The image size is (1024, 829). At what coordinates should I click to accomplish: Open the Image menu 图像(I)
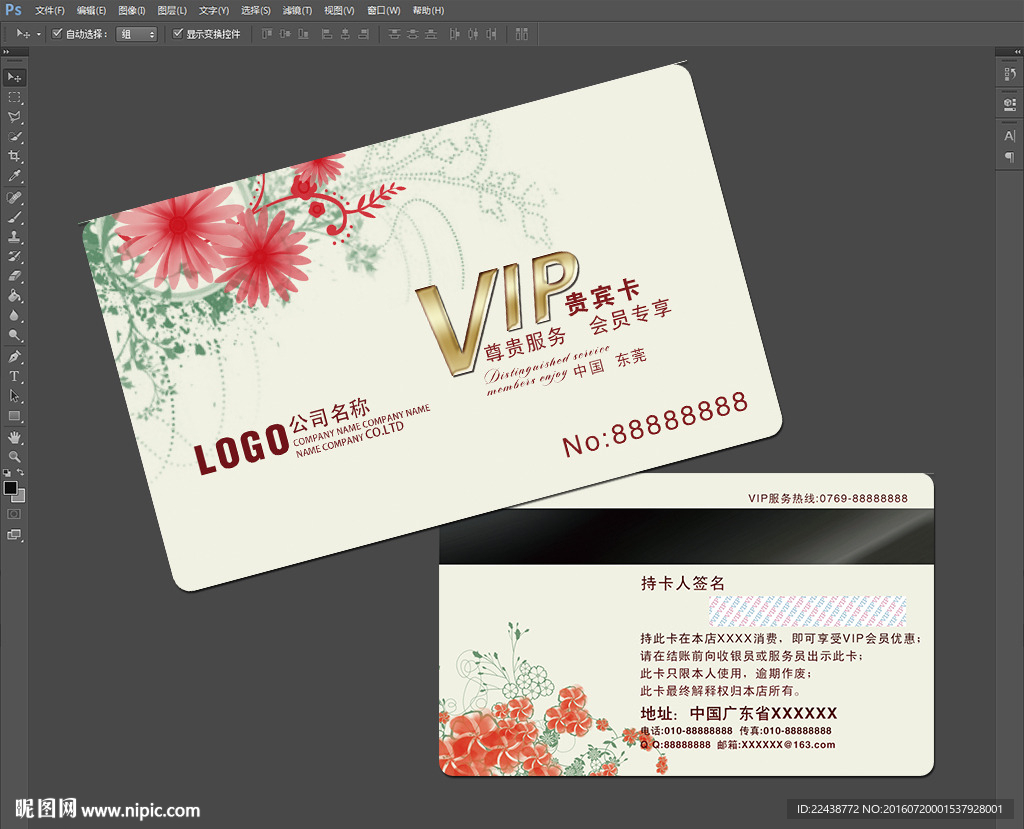point(132,10)
